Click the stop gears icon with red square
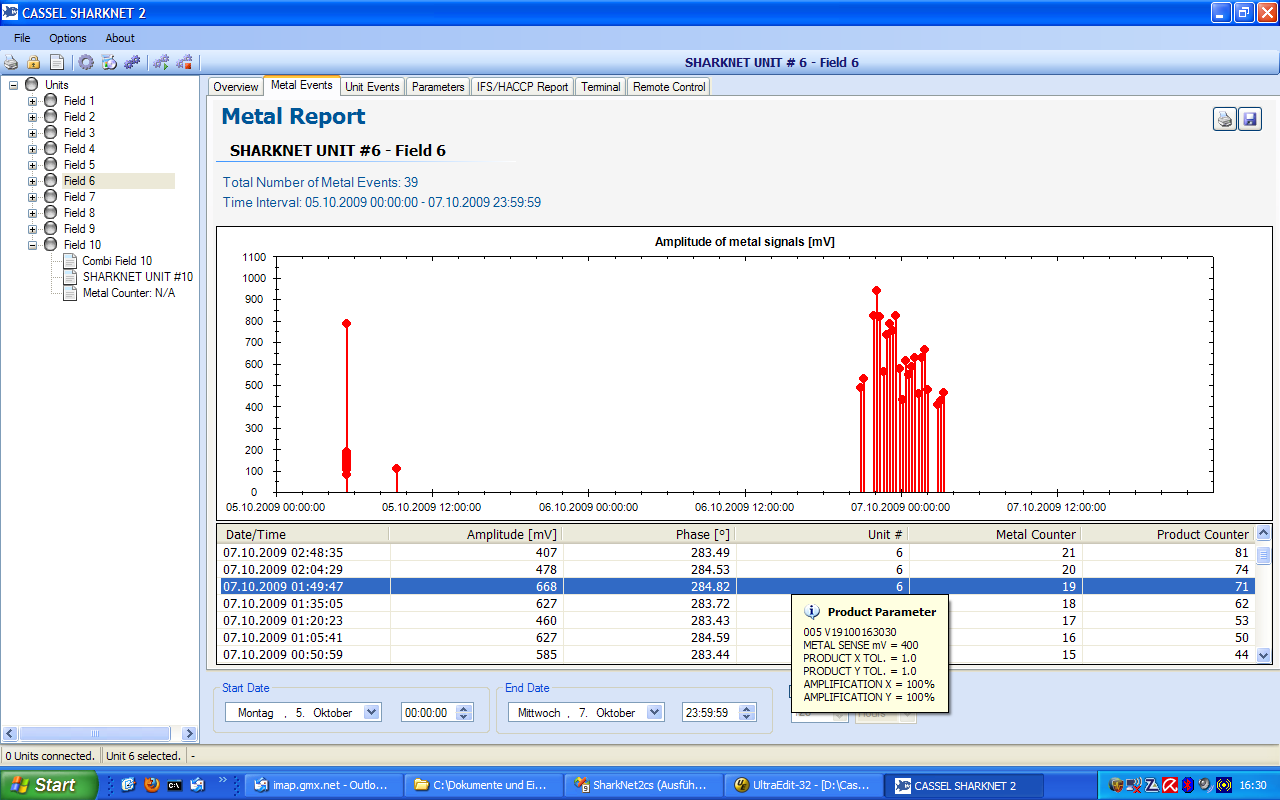This screenshot has height=800, width=1280. [184, 62]
